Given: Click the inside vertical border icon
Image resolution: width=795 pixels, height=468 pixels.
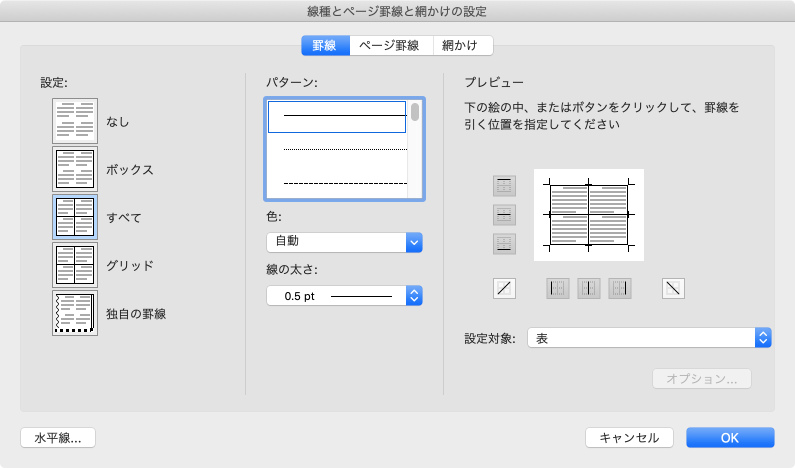Looking at the screenshot, I should click(589, 289).
